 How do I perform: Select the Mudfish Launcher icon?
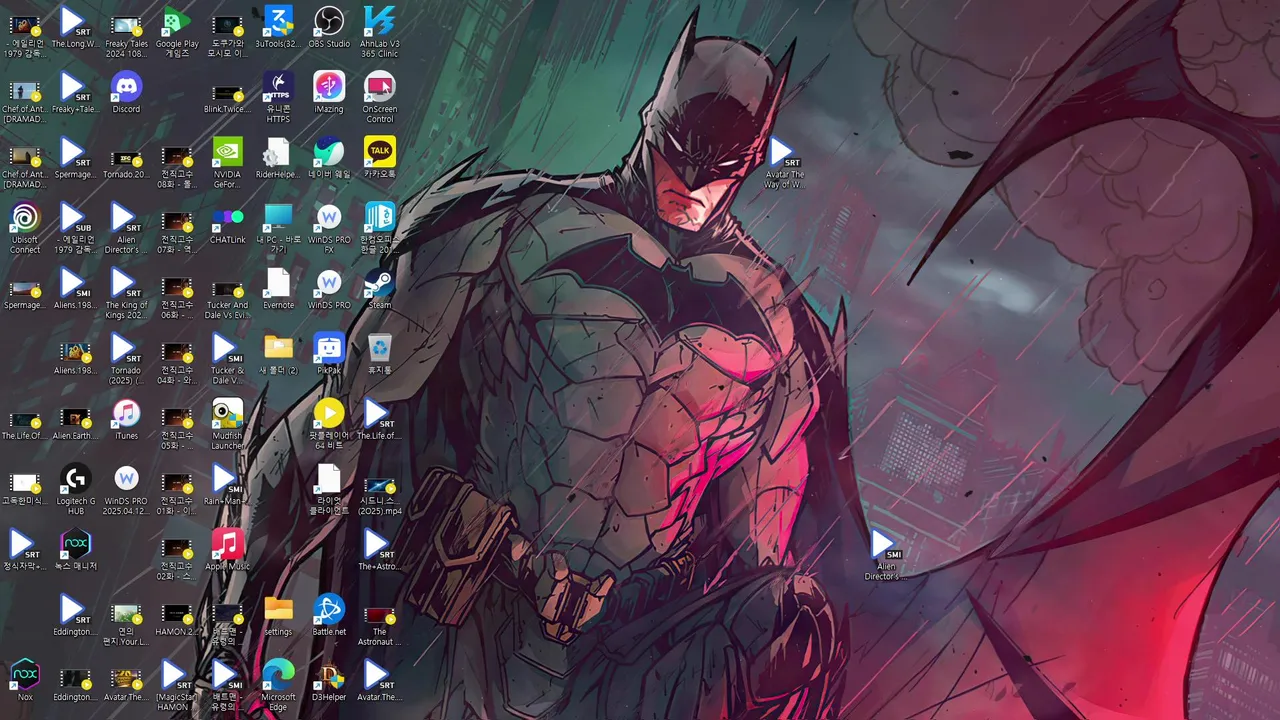pos(227,425)
